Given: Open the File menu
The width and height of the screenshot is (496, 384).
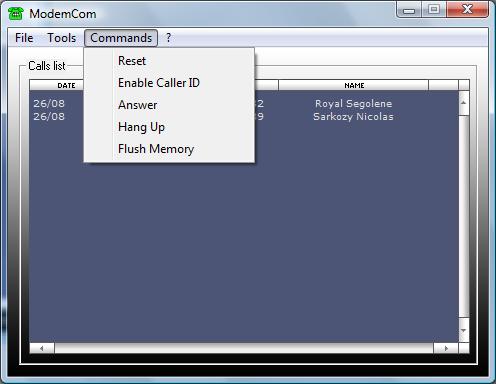Looking at the screenshot, I should pyautogui.click(x=24, y=38).
